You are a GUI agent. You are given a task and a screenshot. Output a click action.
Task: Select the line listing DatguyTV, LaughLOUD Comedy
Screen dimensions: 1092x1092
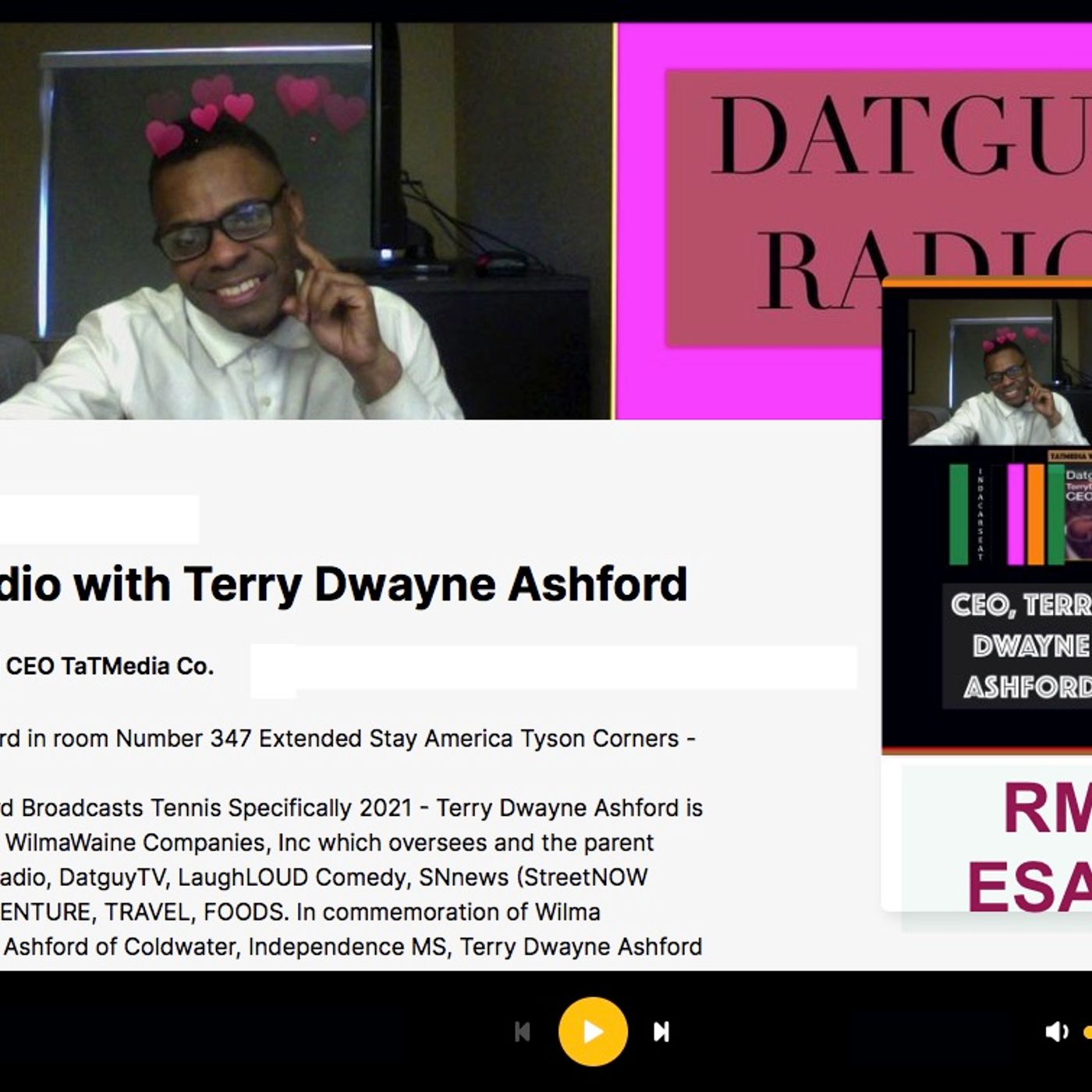(x=324, y=877)
